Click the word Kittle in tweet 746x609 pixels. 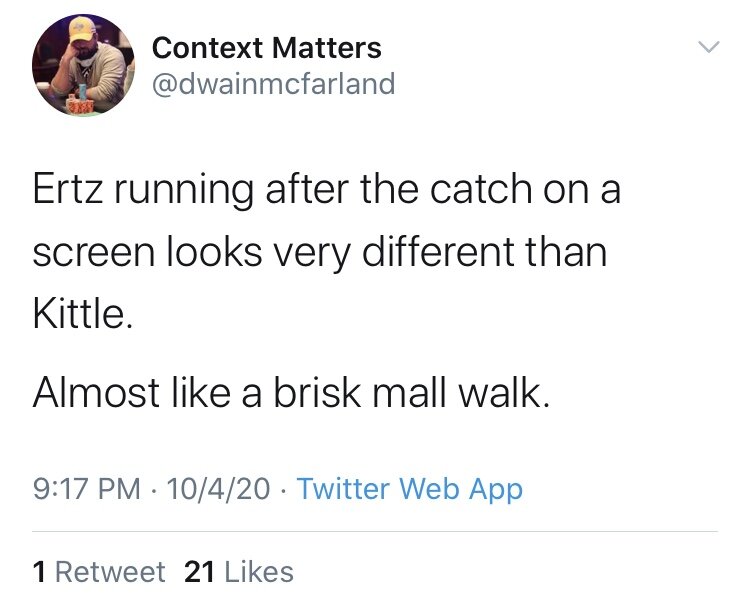(79, 316)
